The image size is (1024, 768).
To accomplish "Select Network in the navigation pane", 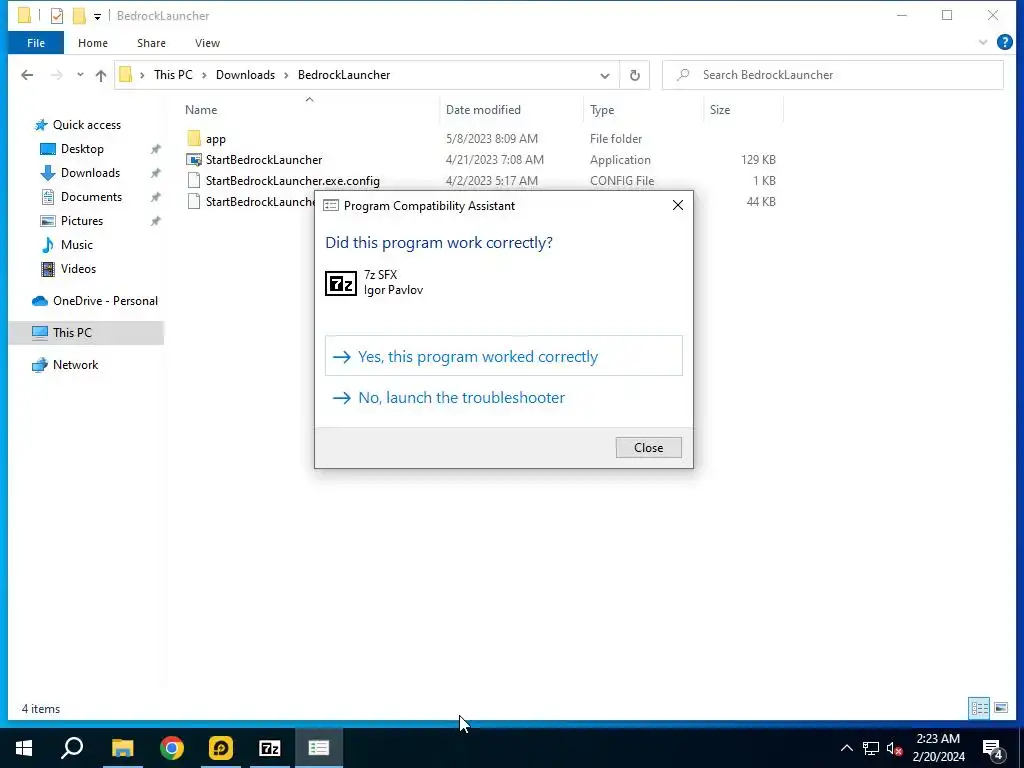I will [x=75, y=365].
